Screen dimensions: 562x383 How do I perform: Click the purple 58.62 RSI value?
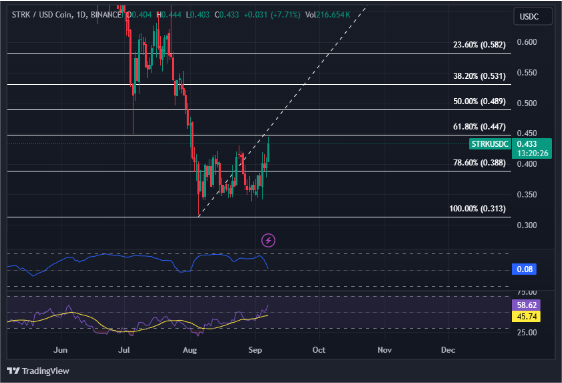tap(526, 305)
